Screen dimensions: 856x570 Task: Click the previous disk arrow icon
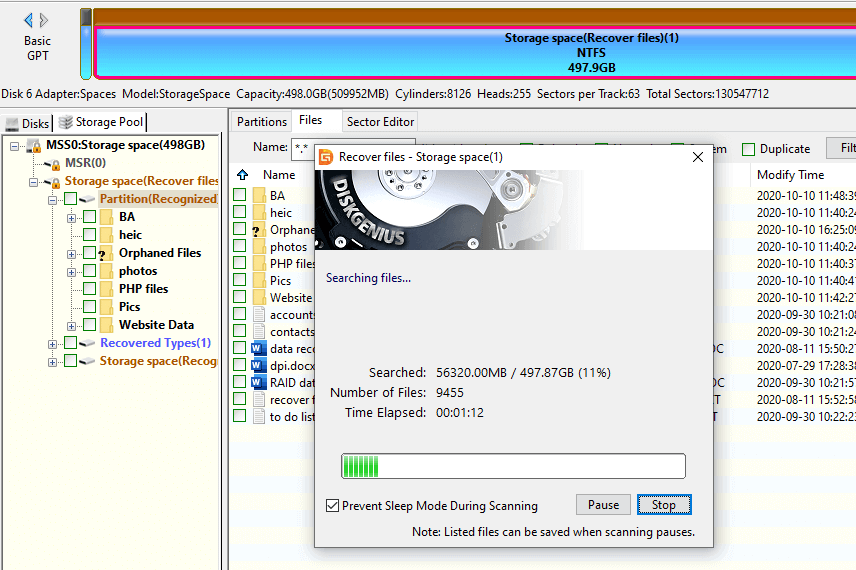[x=28, y=20]
